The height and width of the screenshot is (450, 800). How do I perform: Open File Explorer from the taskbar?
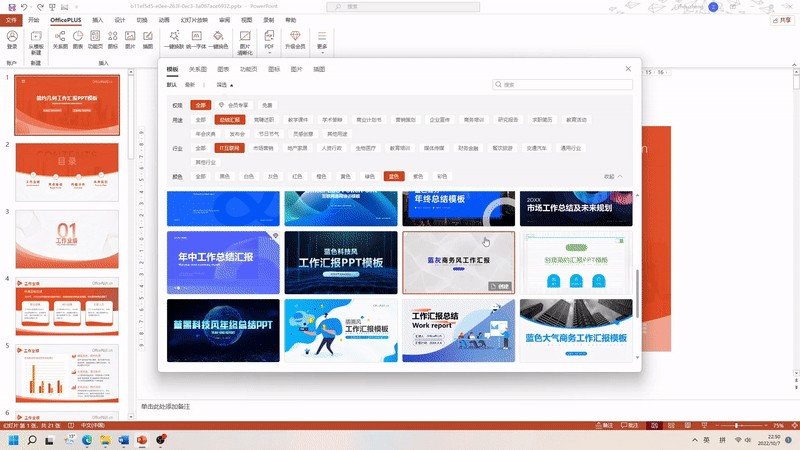tap(105, 440)
